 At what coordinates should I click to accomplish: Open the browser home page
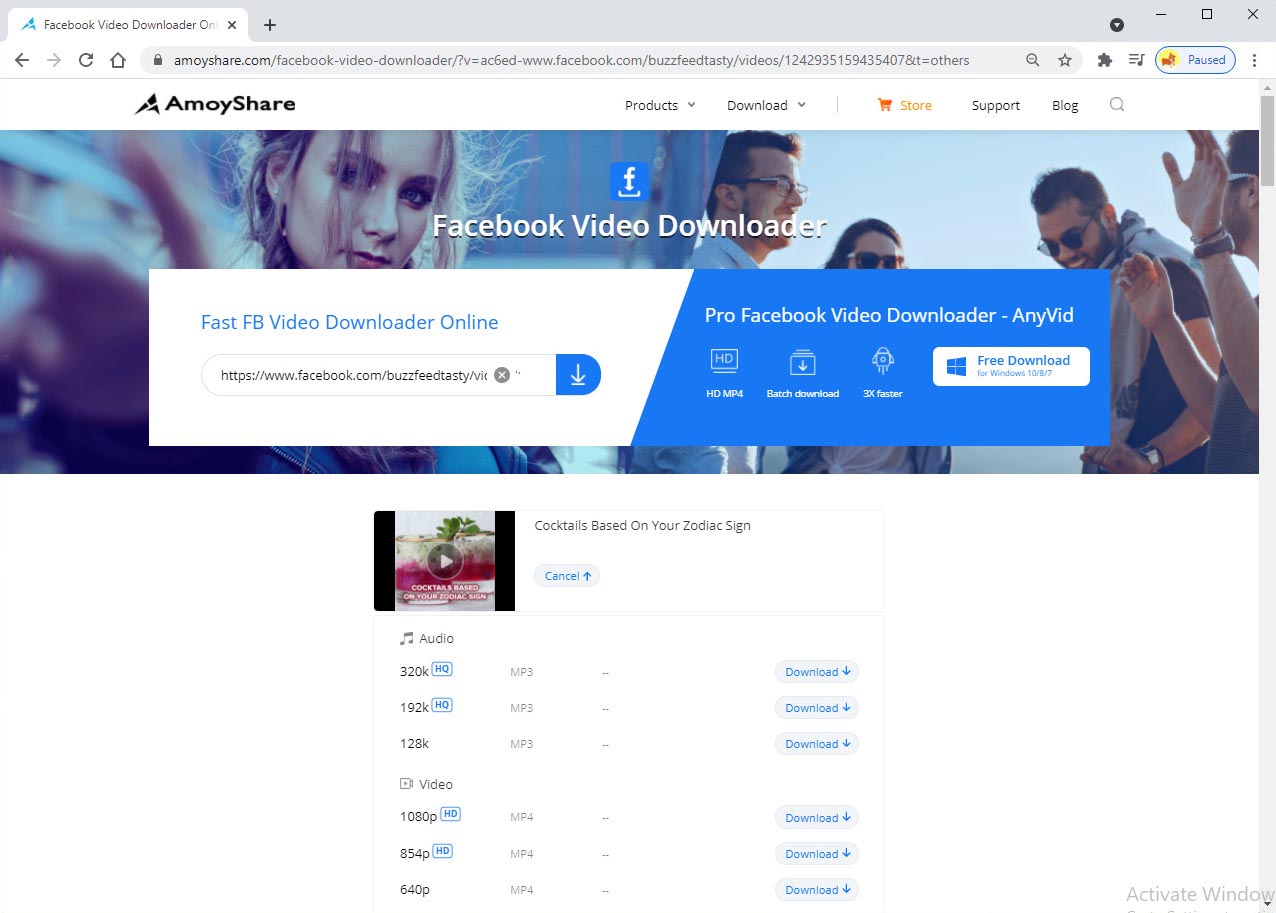coord(118,60)
